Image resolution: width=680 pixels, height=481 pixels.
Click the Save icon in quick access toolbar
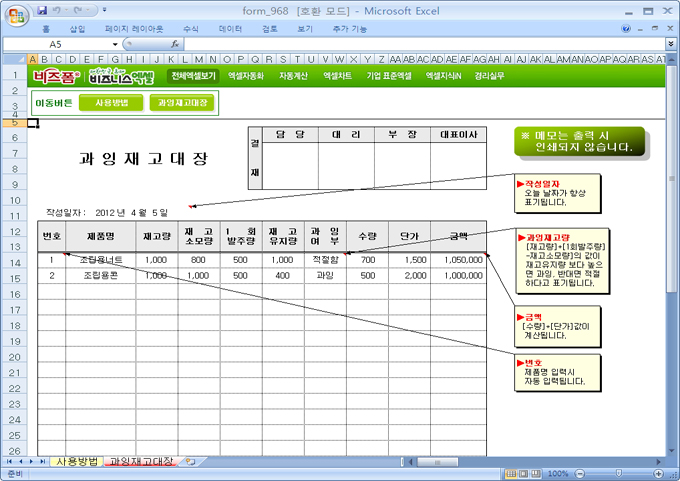click(x=42, y=10)
